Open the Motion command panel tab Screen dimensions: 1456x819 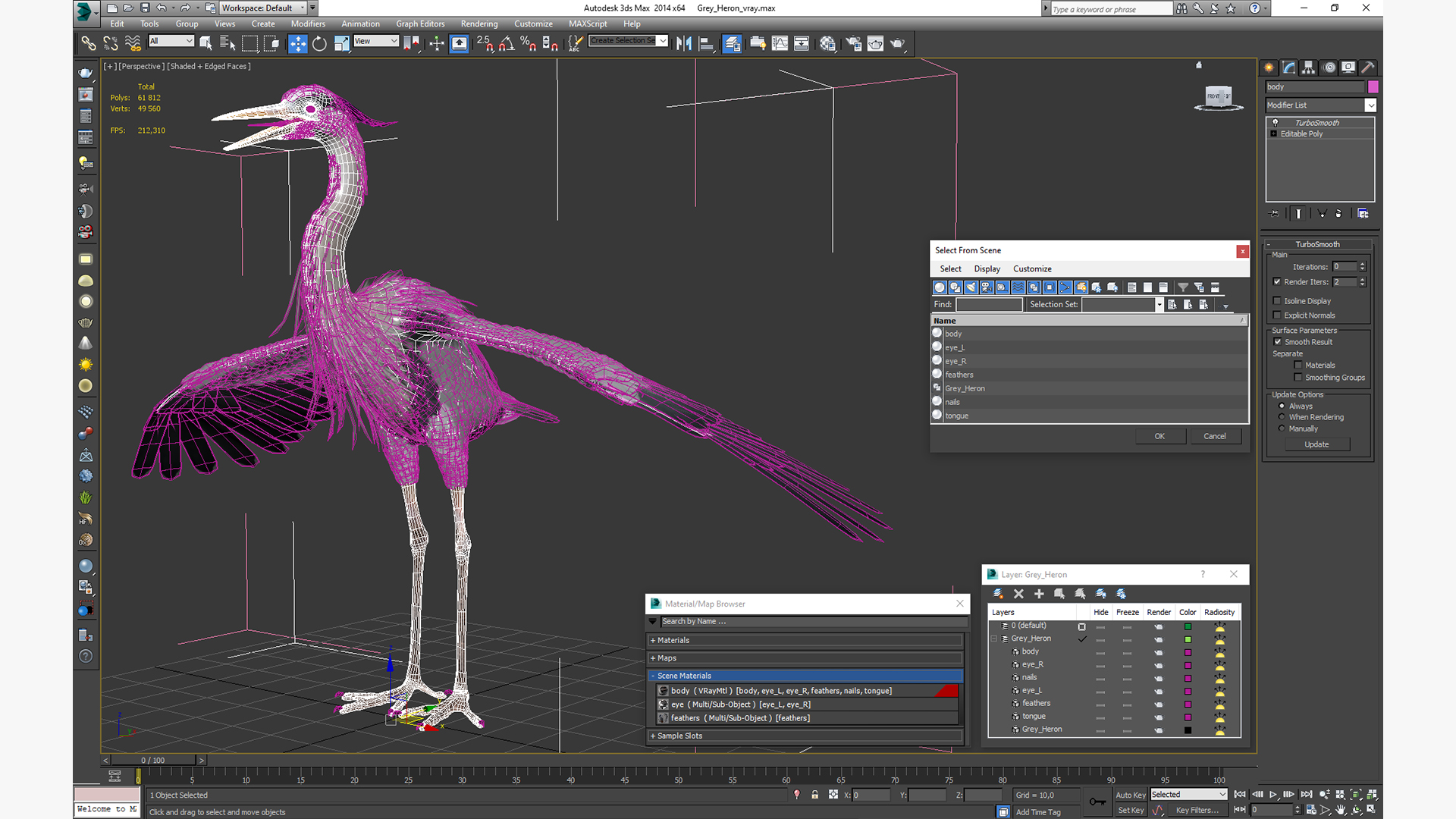point(1329,67)
